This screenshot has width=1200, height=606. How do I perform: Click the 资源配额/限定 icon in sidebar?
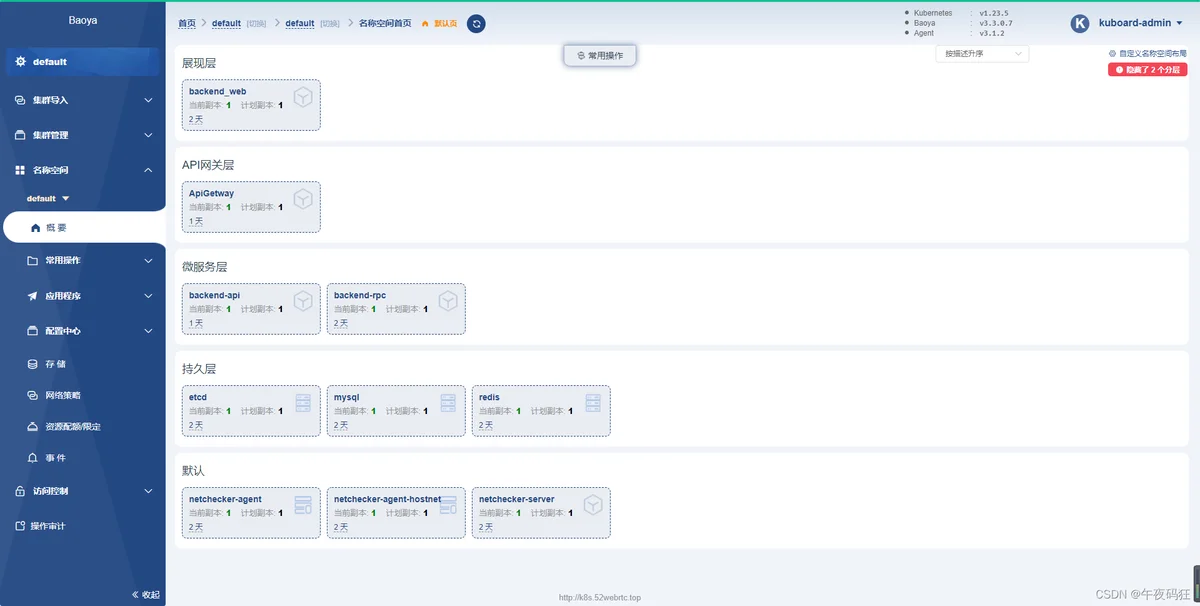coord(34,427)
